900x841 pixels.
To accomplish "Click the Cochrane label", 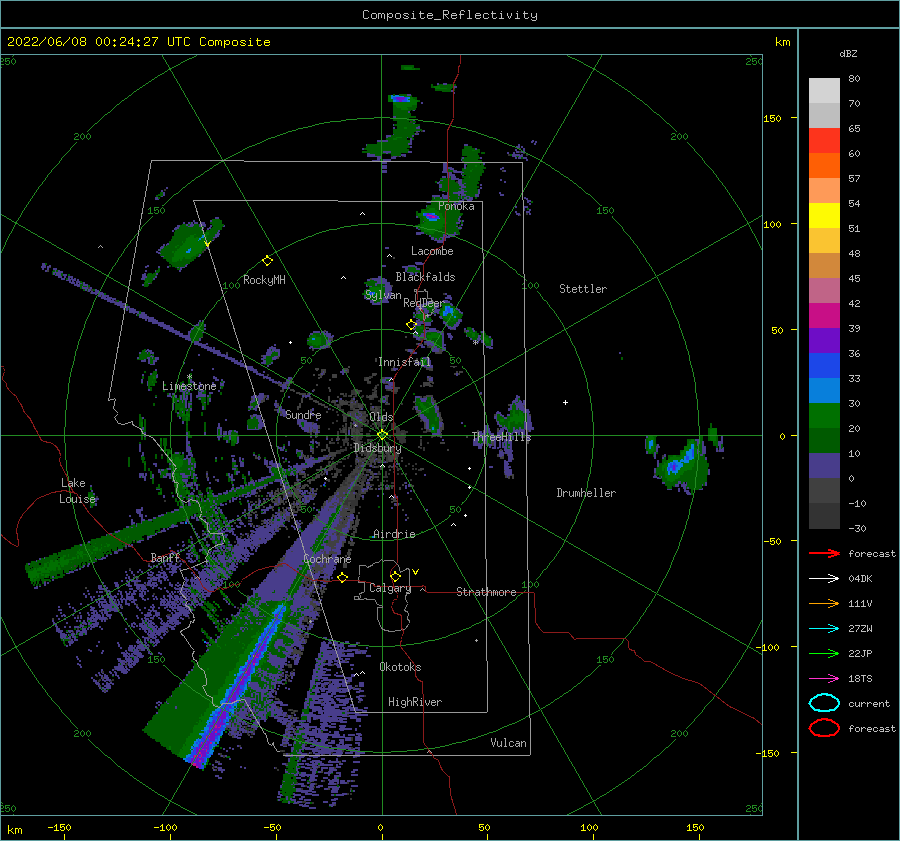I will 327,559.
